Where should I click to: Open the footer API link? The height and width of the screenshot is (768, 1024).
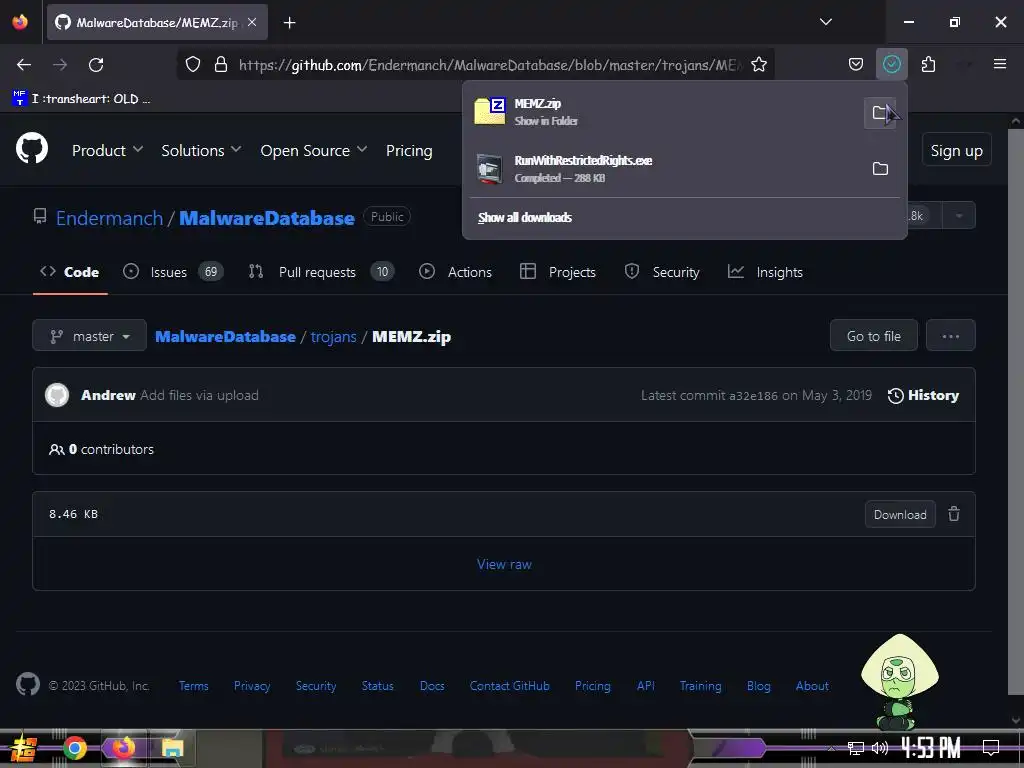click(645, 686)
